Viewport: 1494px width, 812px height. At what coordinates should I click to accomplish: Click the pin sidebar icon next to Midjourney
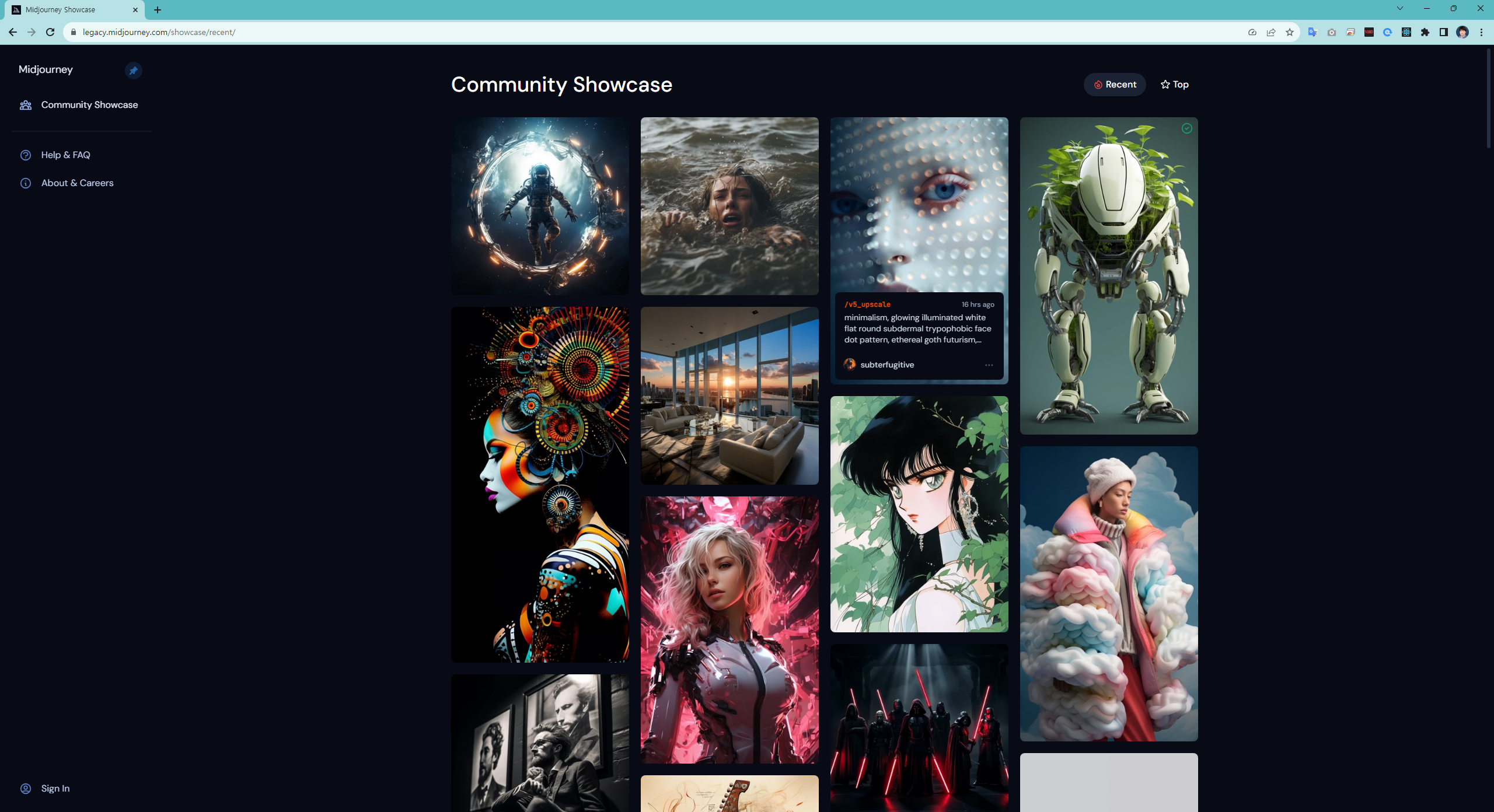[x=134, y=71]
